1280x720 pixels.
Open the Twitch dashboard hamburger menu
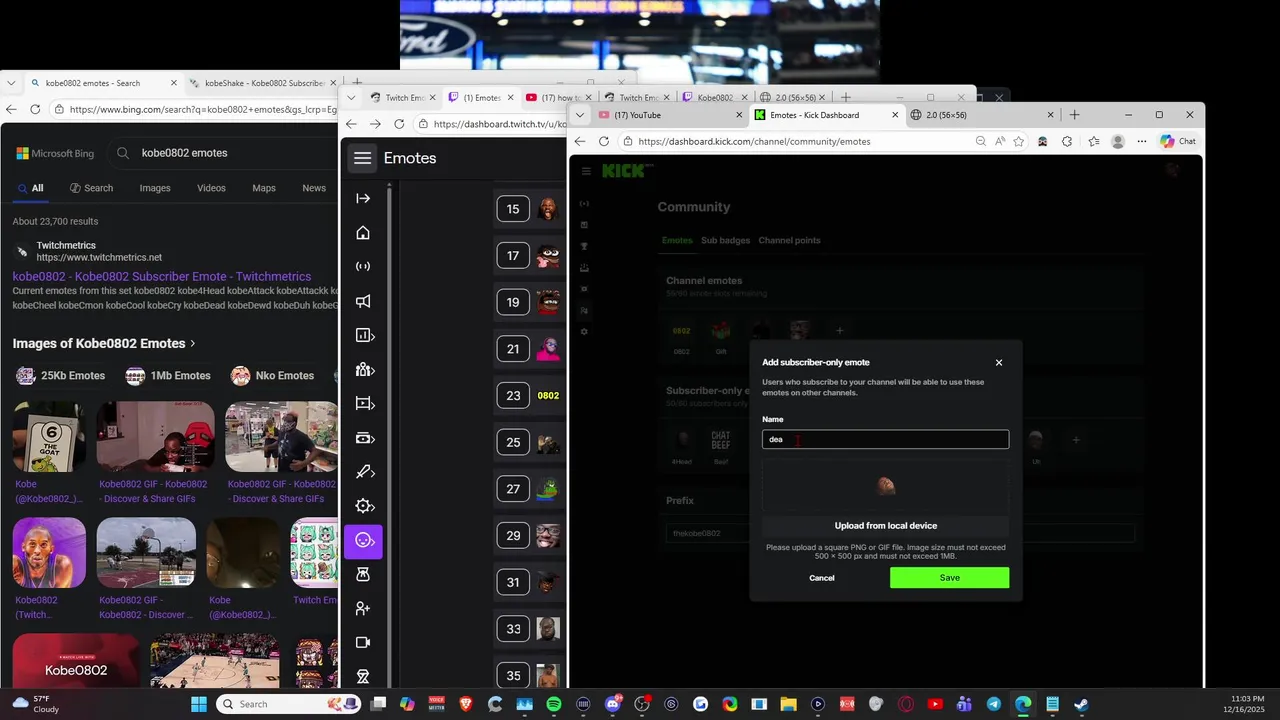[x=363, y=158]
